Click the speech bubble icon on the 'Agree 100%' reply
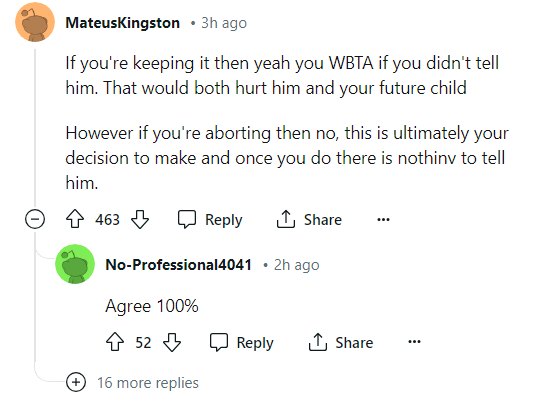 219,342
